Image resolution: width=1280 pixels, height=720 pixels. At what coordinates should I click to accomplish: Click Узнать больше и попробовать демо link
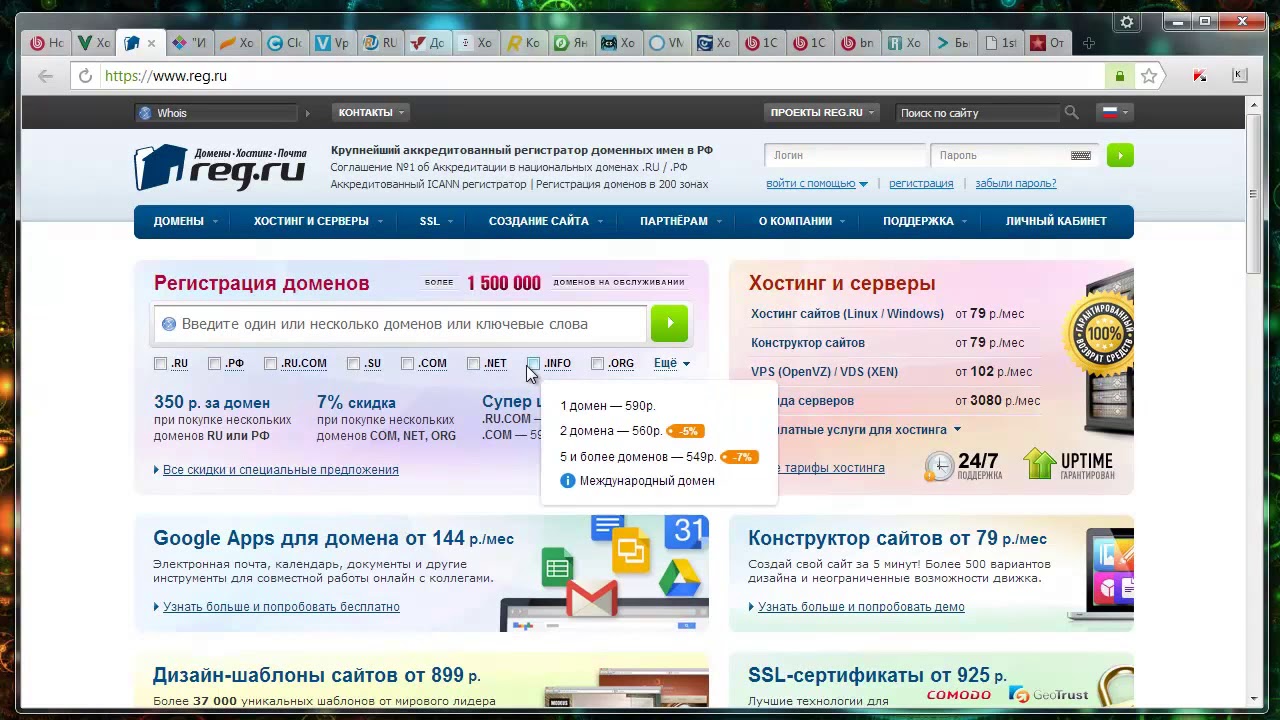pos(861,607)
